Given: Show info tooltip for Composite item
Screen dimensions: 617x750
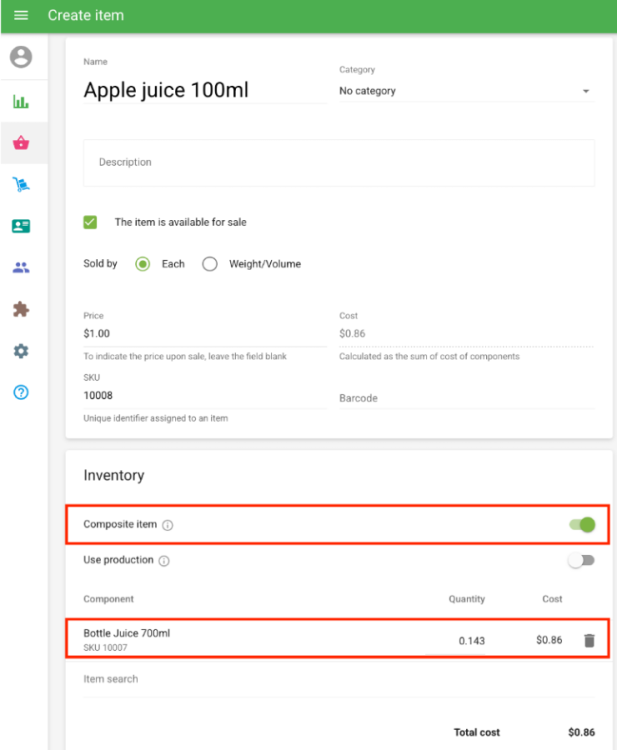Looking at the screenshot, I should 167,525.
